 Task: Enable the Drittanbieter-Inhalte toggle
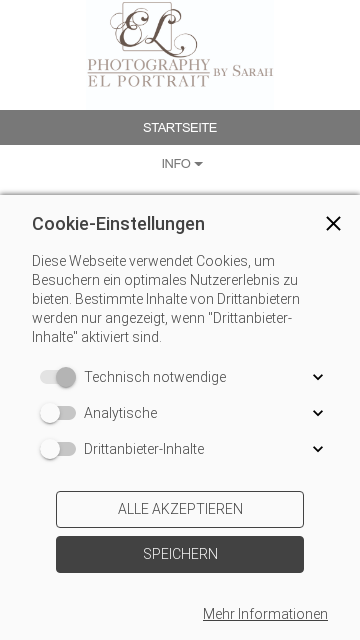pyautogui.click(x=58, y=449)
